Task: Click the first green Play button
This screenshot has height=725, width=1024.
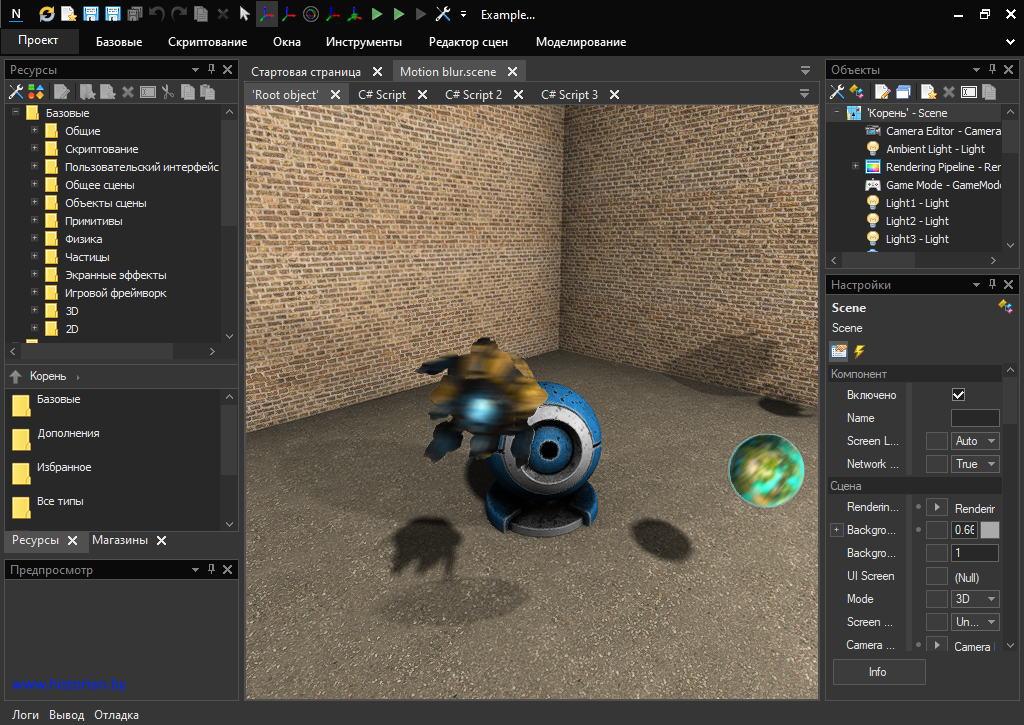Action: pos(377,15)
